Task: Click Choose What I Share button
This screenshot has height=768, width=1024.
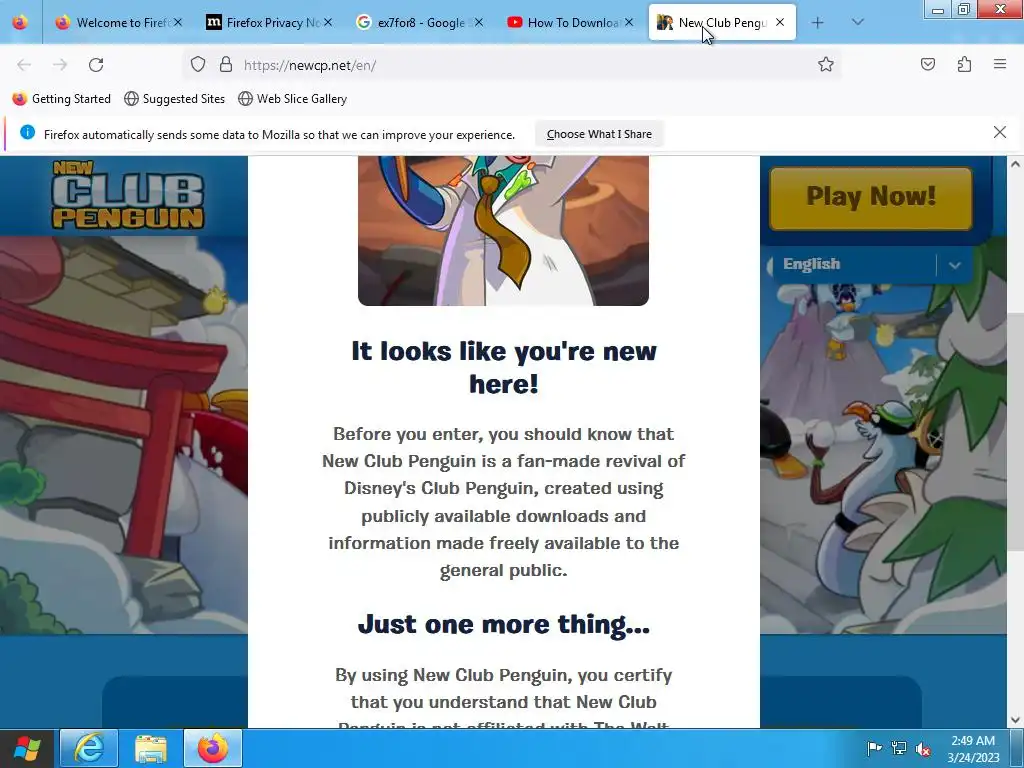Action: (599, 134)
